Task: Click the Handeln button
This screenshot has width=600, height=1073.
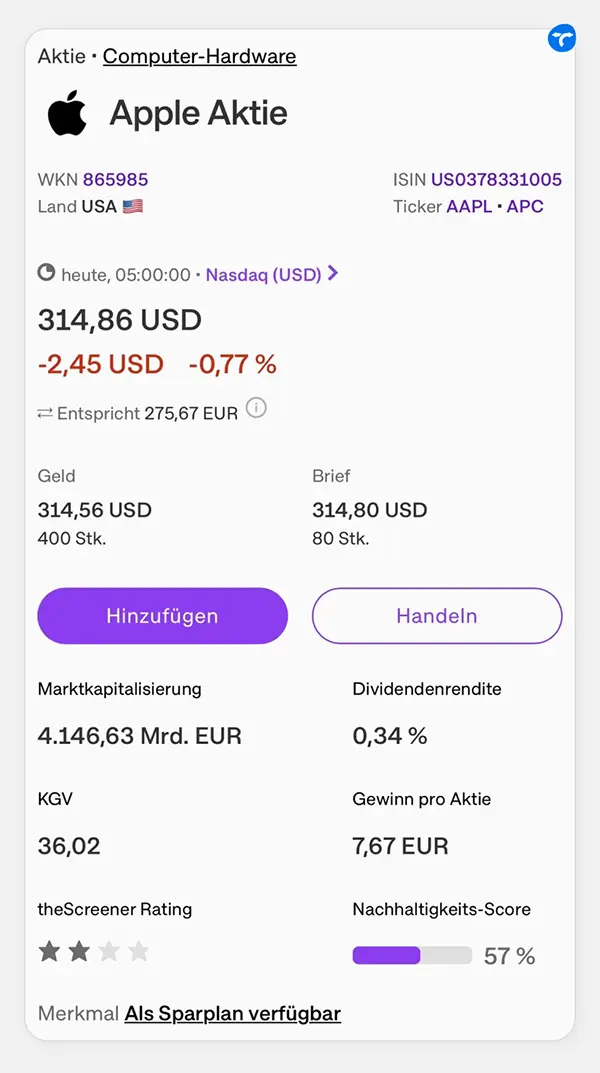Action: pos(437,616)
